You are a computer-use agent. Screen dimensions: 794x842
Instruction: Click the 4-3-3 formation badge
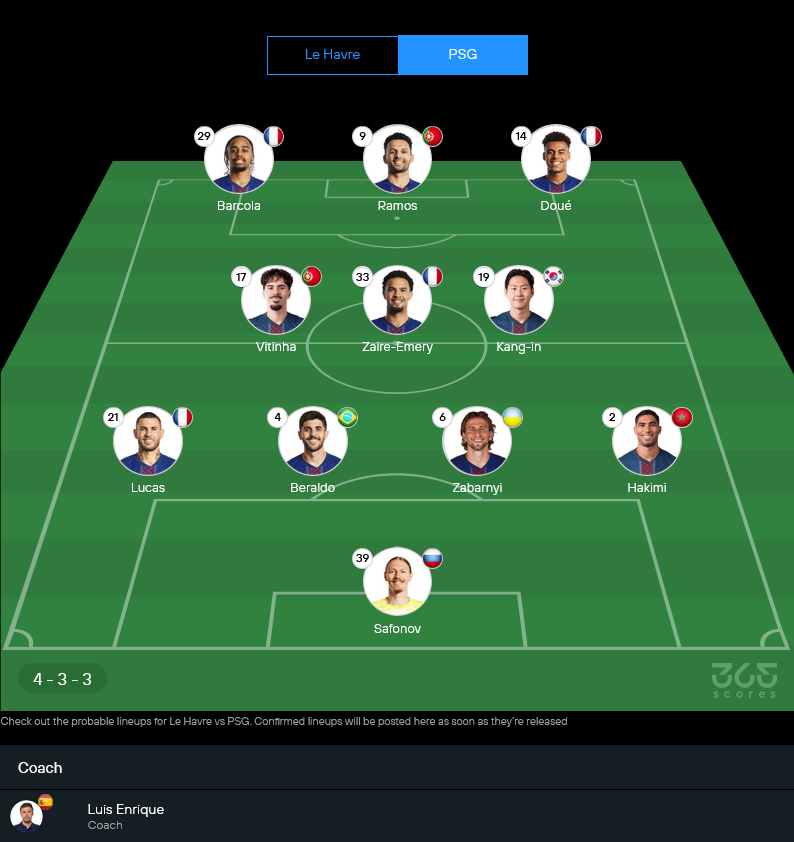pos(62,679)
